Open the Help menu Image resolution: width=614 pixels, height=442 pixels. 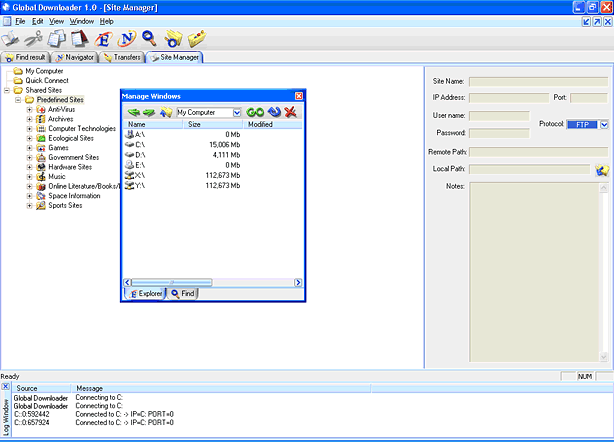point(107,21)
